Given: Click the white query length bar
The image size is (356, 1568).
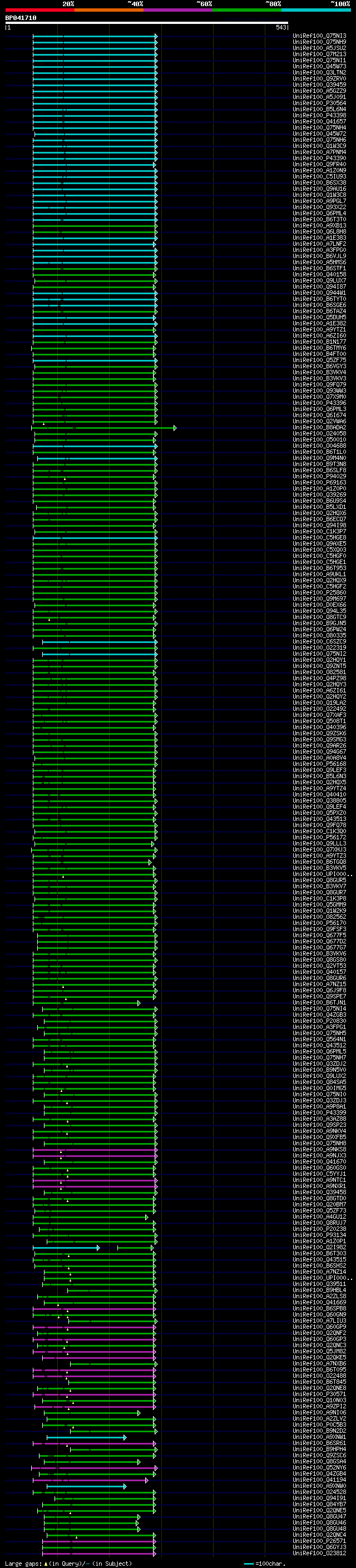Looking at the screenshot, I should (147, 22).
